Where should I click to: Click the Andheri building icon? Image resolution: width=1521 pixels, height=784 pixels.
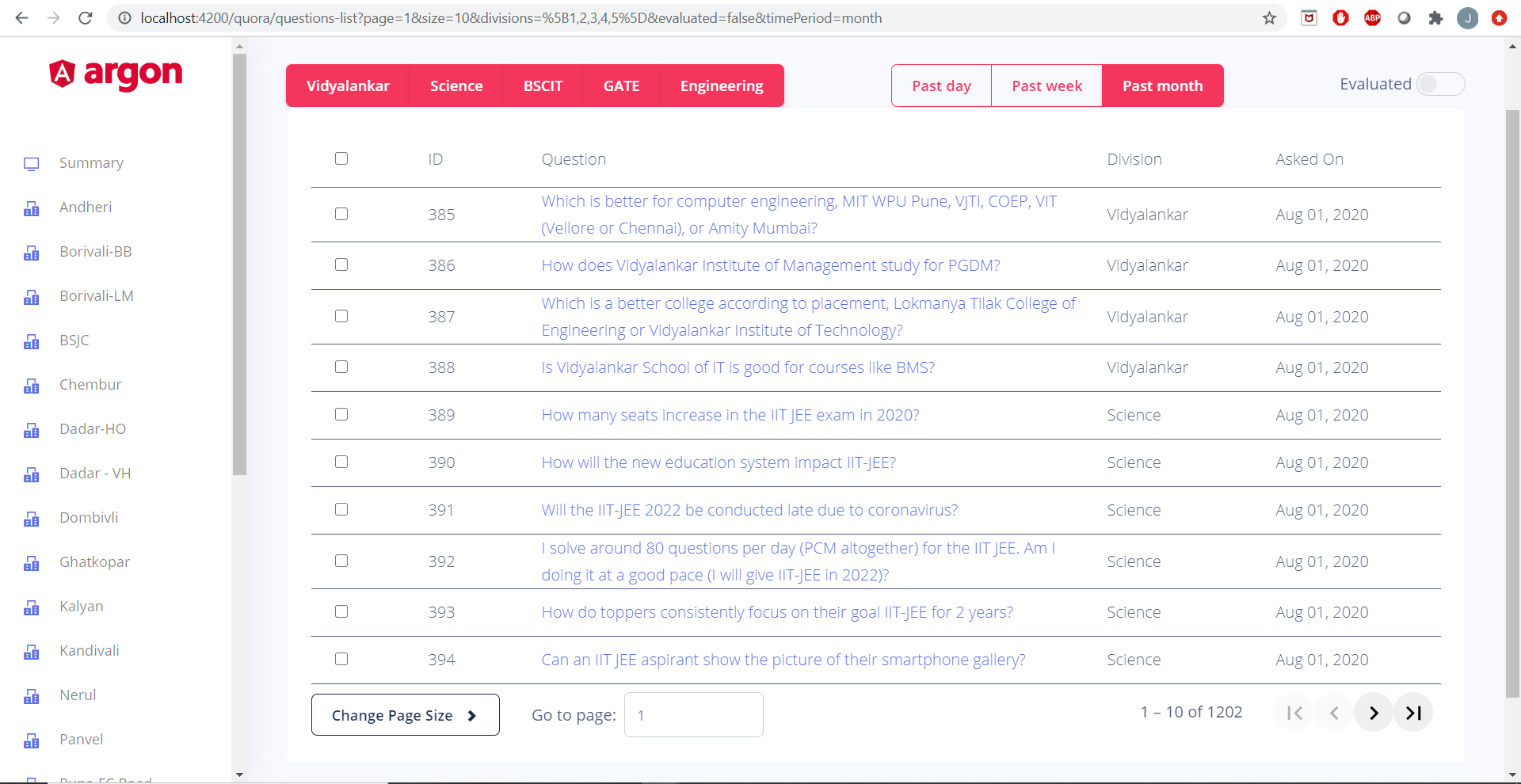tap(32, 207)
